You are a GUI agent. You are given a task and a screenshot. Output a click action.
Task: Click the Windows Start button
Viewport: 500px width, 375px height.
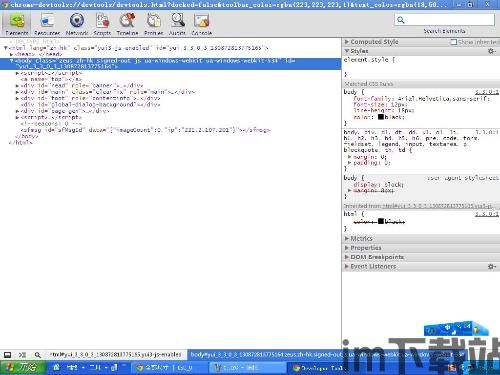[x=22, y=368]
